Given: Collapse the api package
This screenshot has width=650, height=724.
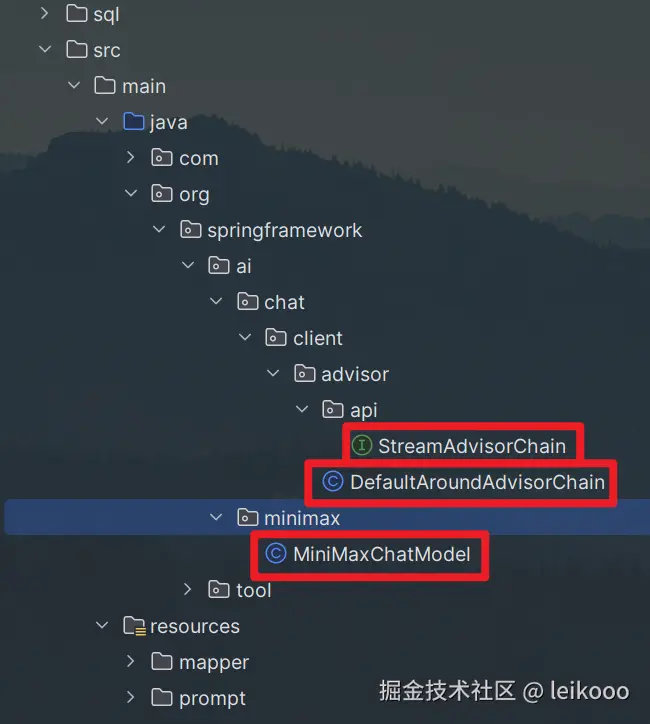Looking at the screenshot, I should tap(302, 409).
